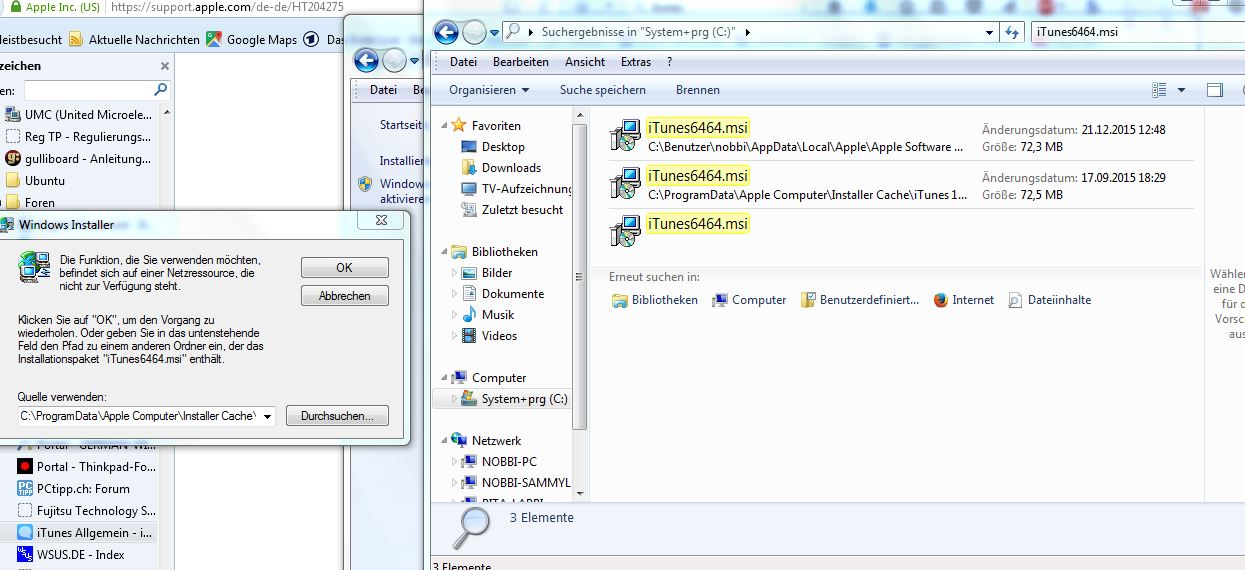Click Suche speichern in the toolbar
The height and width of the screenshot is (570, 1245).
coord(603,90)
